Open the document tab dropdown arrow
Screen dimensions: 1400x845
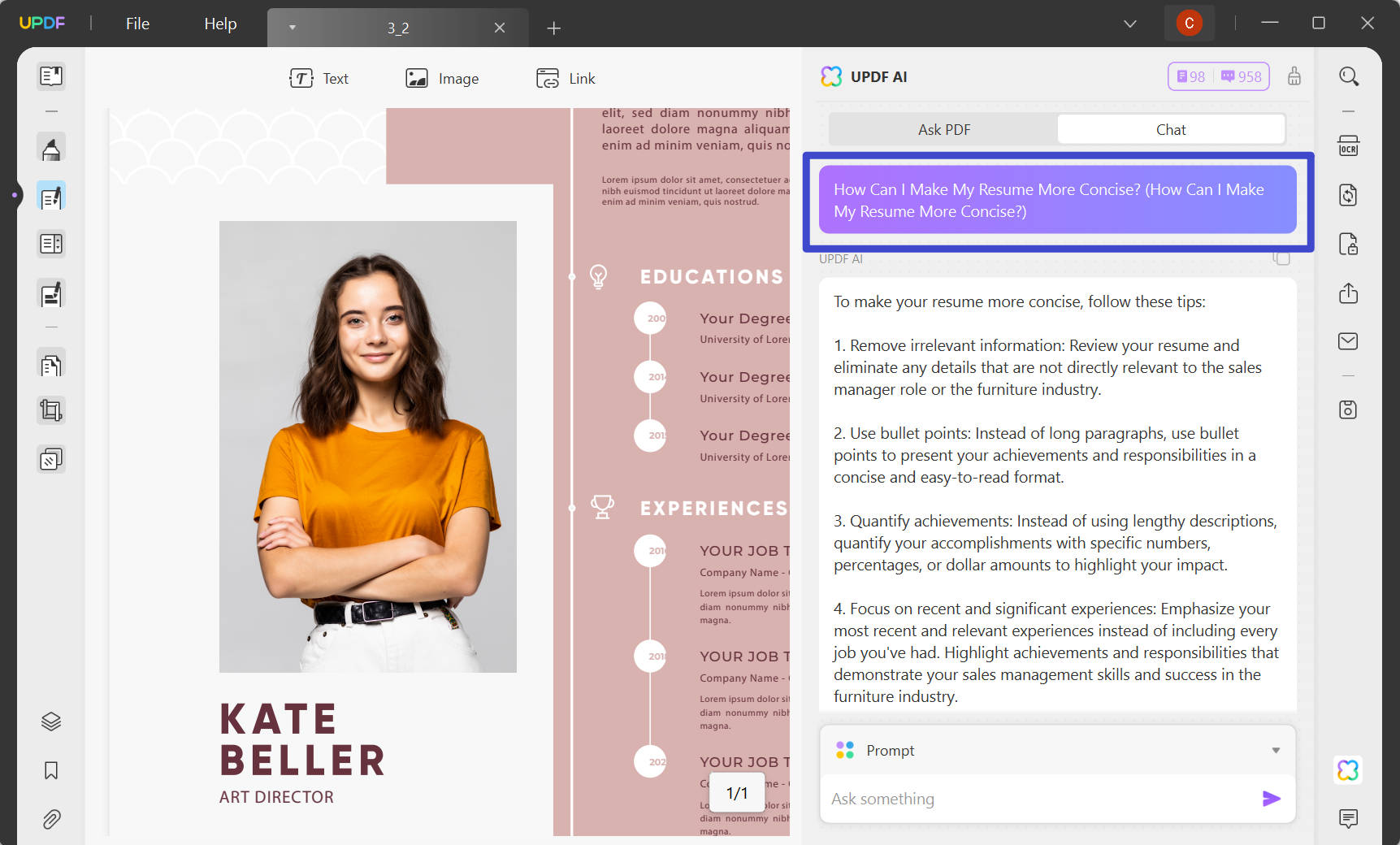(293, 27)
